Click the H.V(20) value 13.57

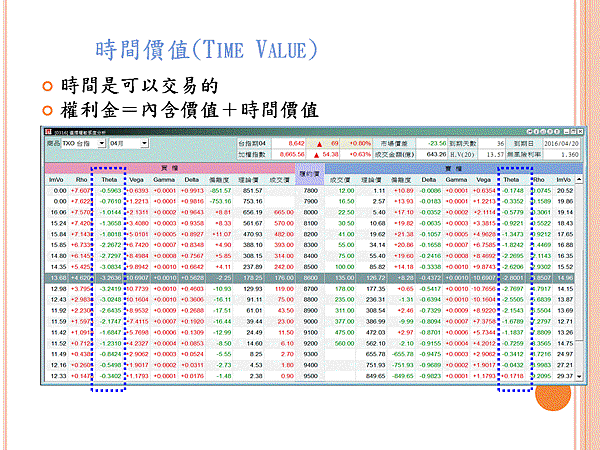tap(495, 155)
